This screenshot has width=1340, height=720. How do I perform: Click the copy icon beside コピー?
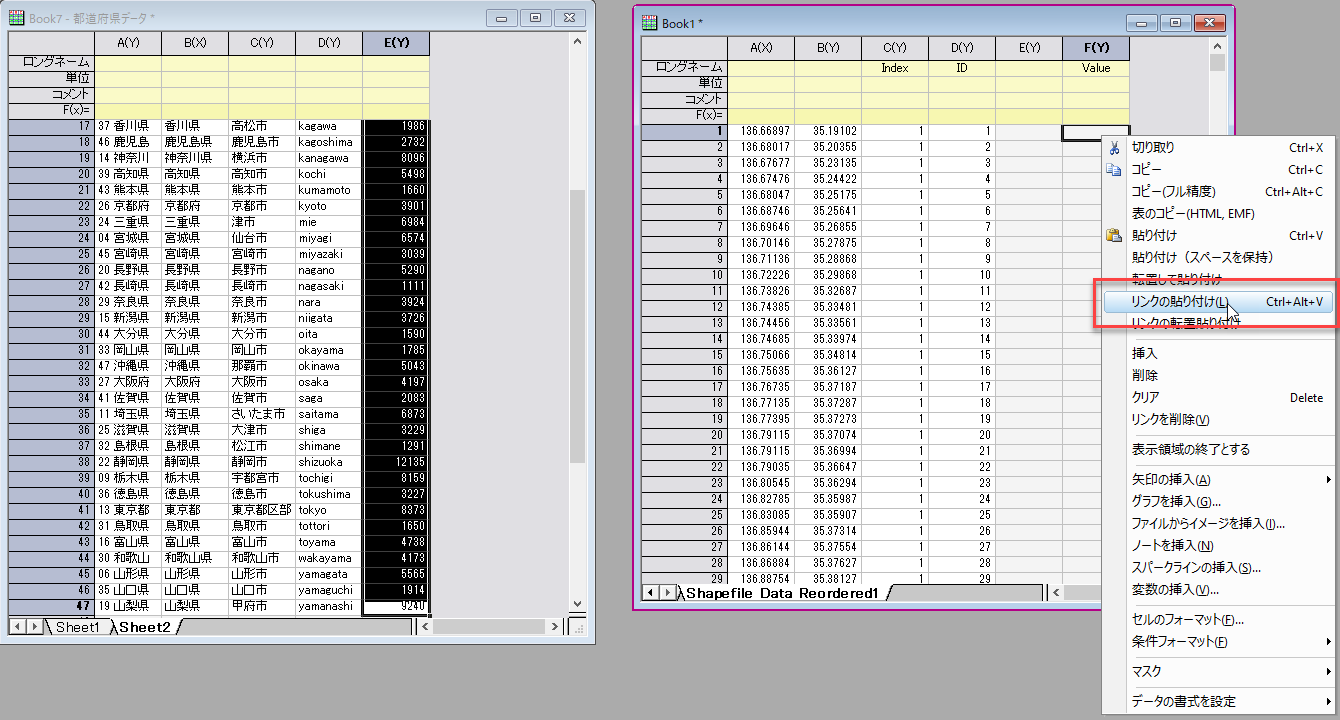(1114, 169)
